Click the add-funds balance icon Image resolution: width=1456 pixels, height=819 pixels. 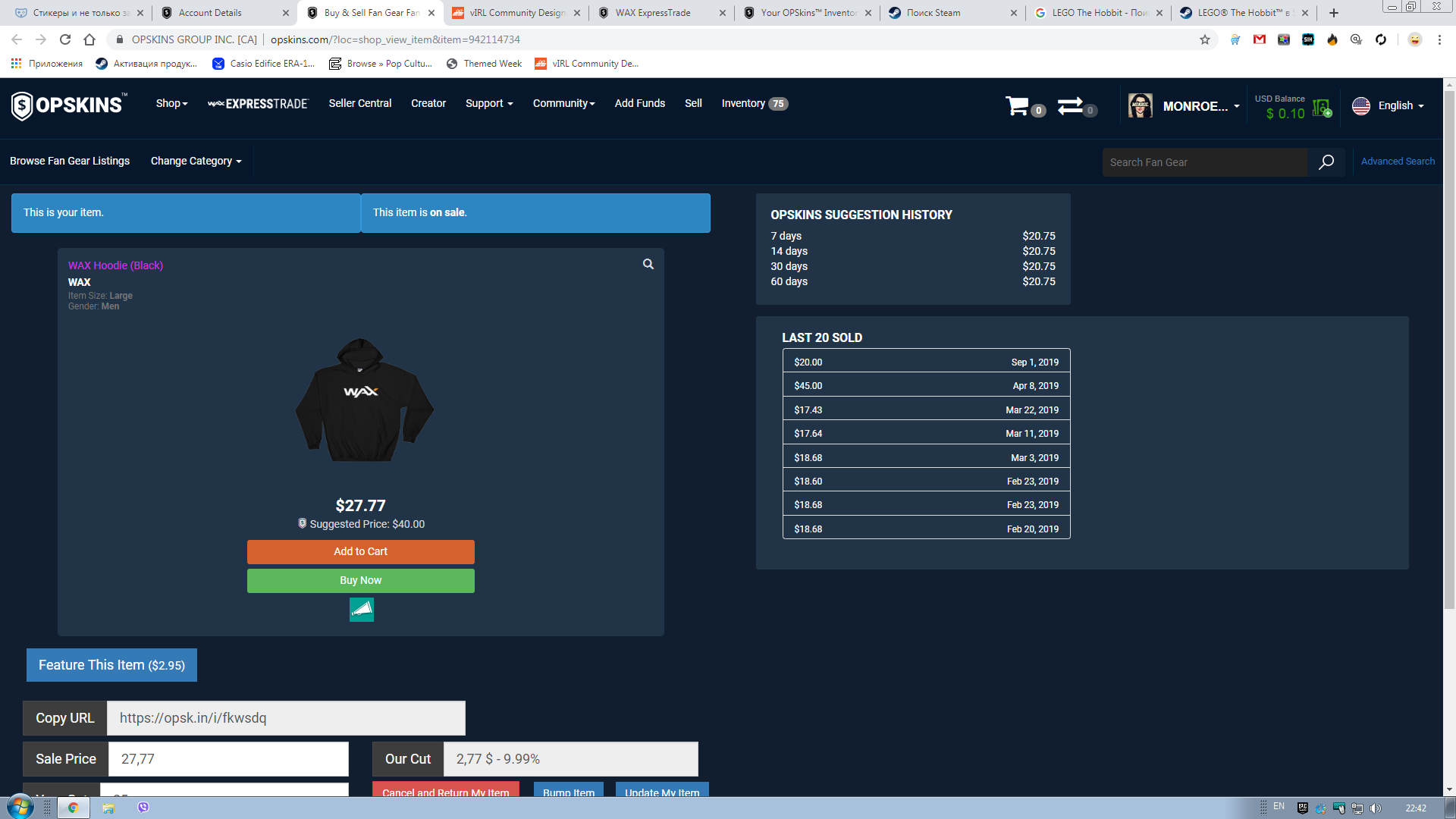(1322, 108)
